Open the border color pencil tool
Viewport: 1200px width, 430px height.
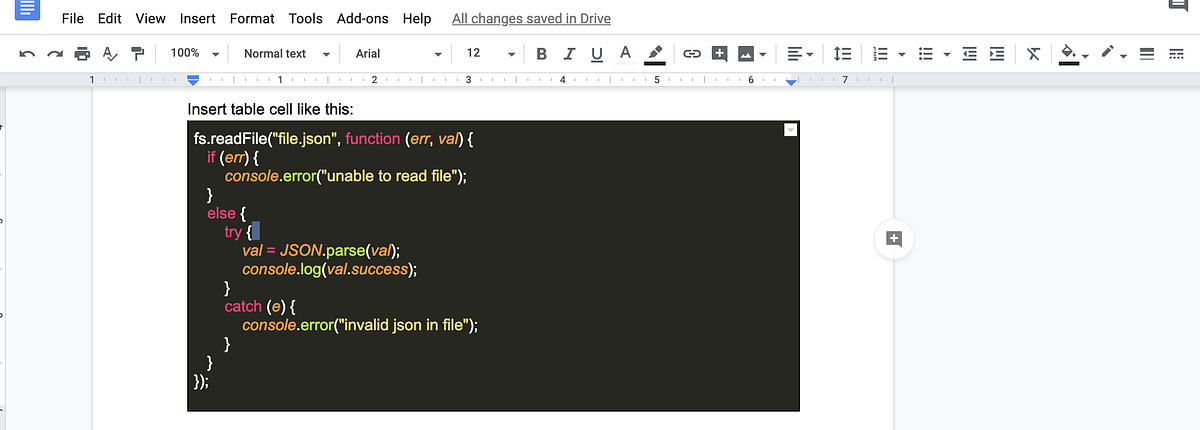click(1108, 54)
